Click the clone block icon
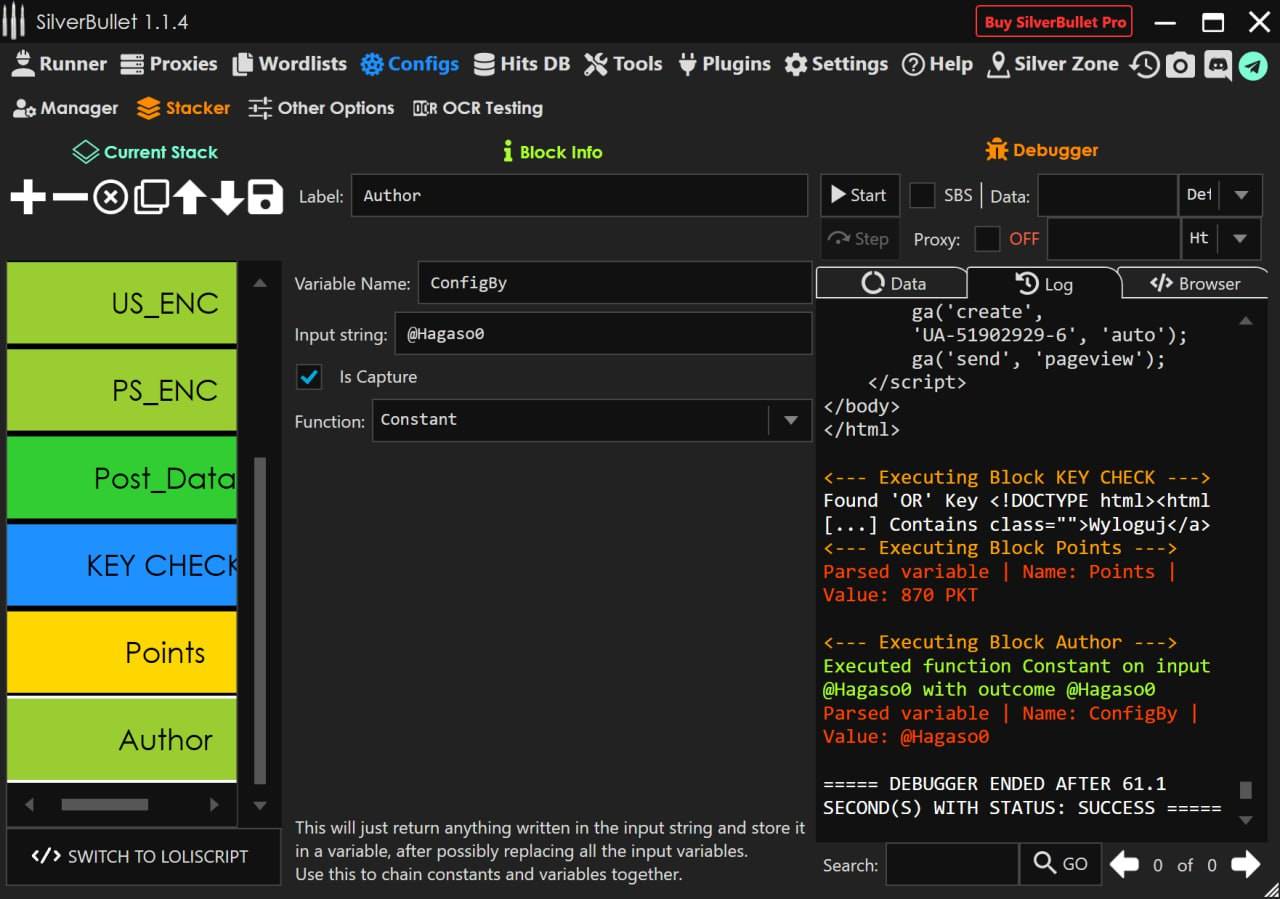1280x899 pixels. 150,197
